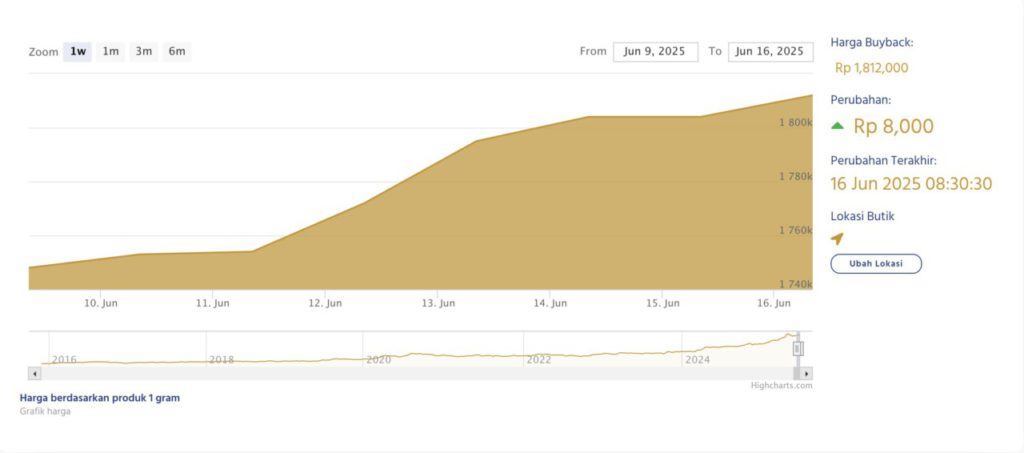
Task: Click the green upward change triangle
Action: 838,127
